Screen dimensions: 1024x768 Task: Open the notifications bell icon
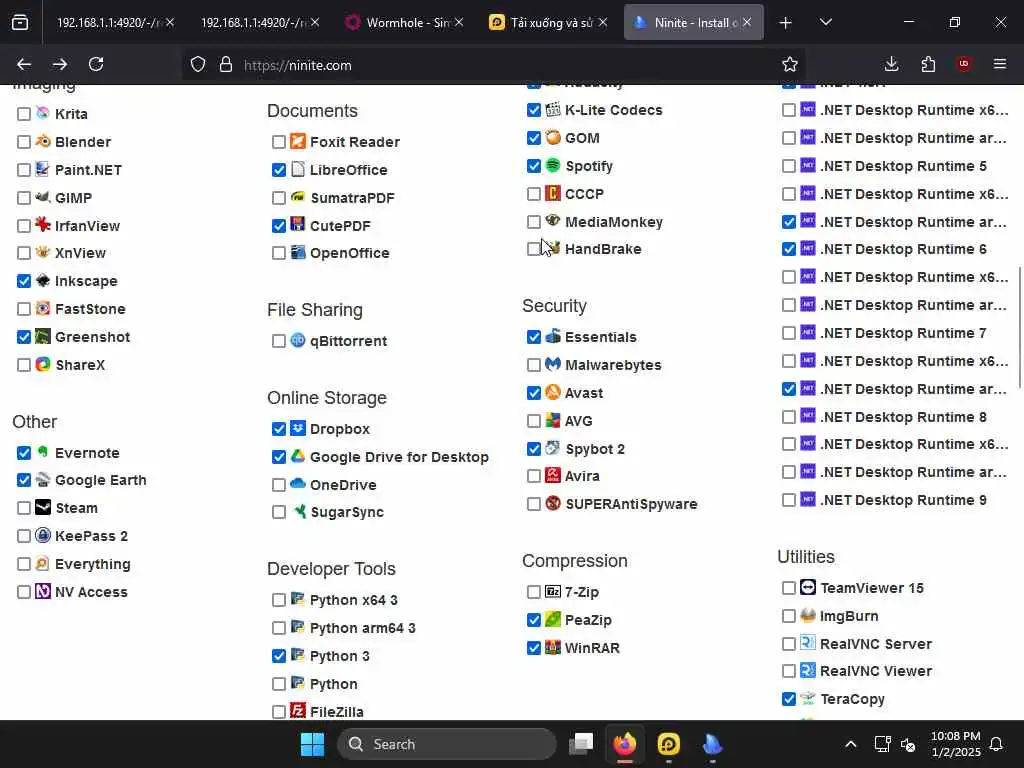[x=997, y=744]
